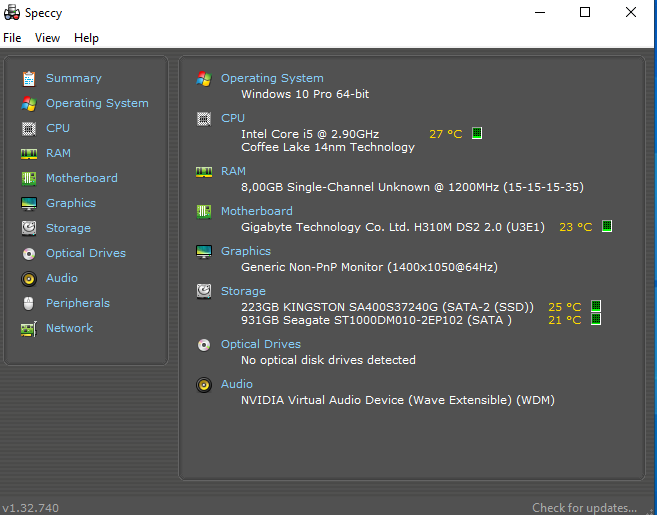Image resolution: width=657 pixels, height=515 pixels.
Task: Click the CPU temperature indicator icon
Action: [477, 133]
